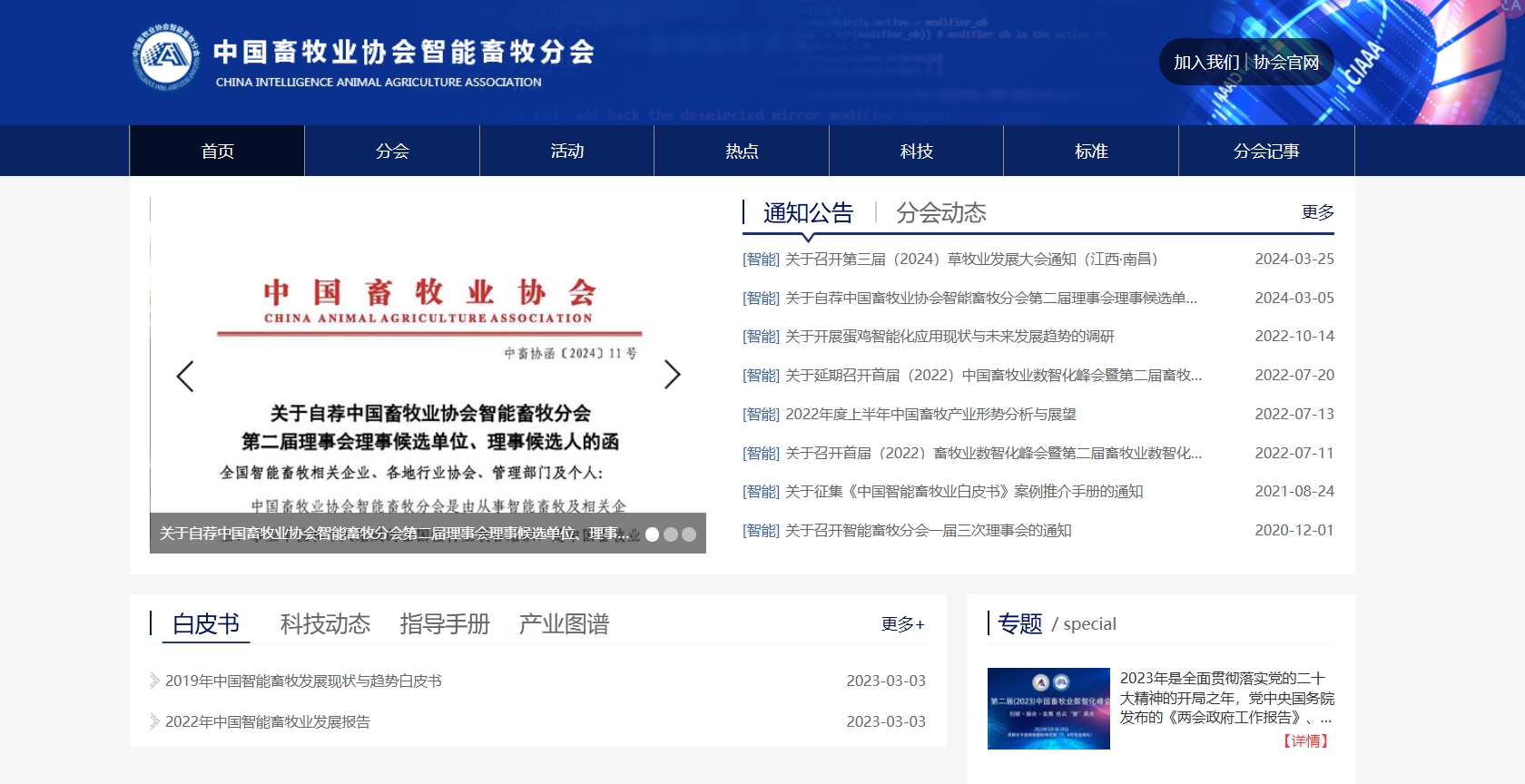Click date 2023-03-03 beside 2022年 report

tap(886, 722)
